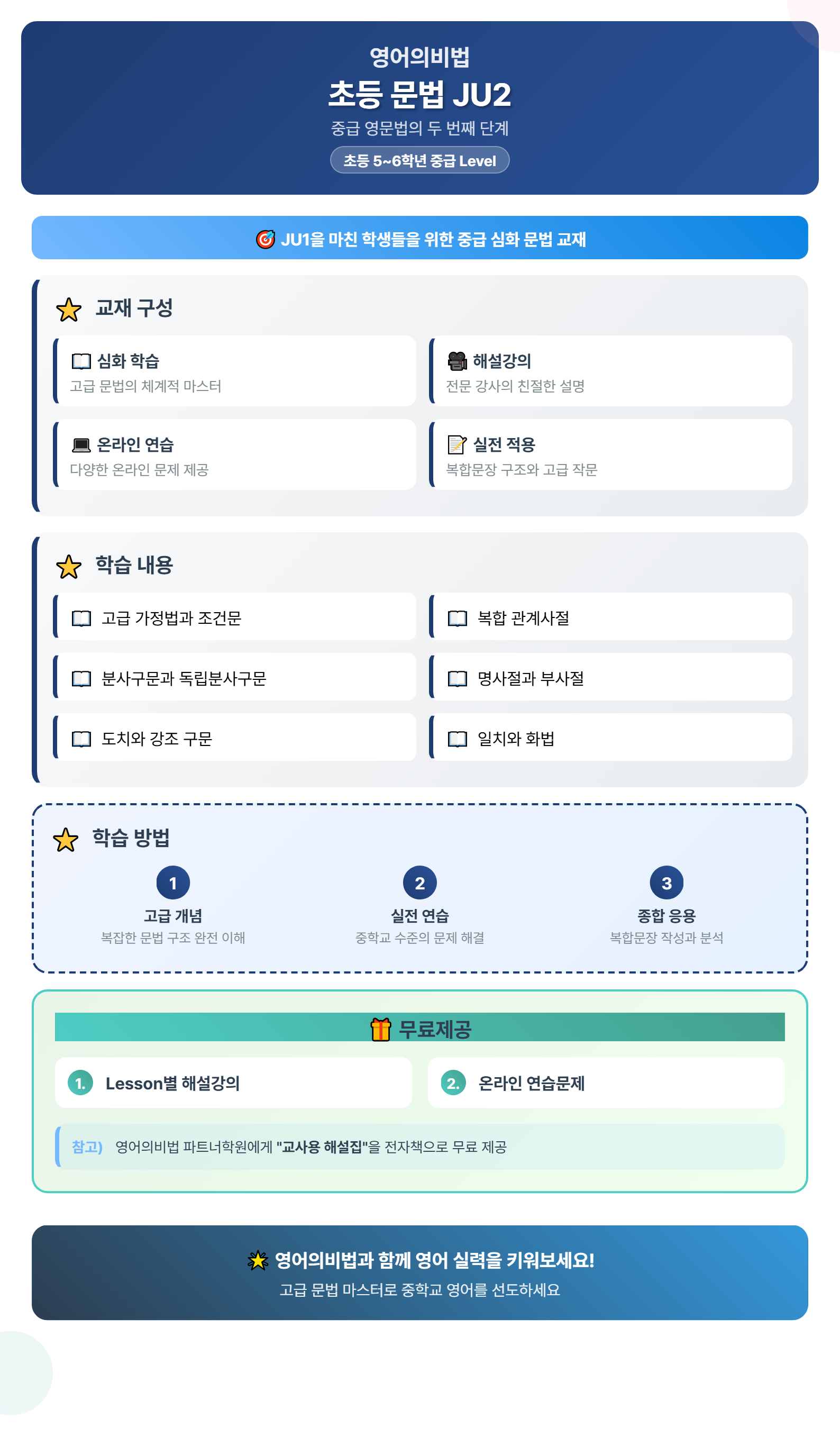Click the sparkle star icon in the bottom banner
Image resolution: width=840 pixels, height=1437 pixels.
[x=258, y=1260]
